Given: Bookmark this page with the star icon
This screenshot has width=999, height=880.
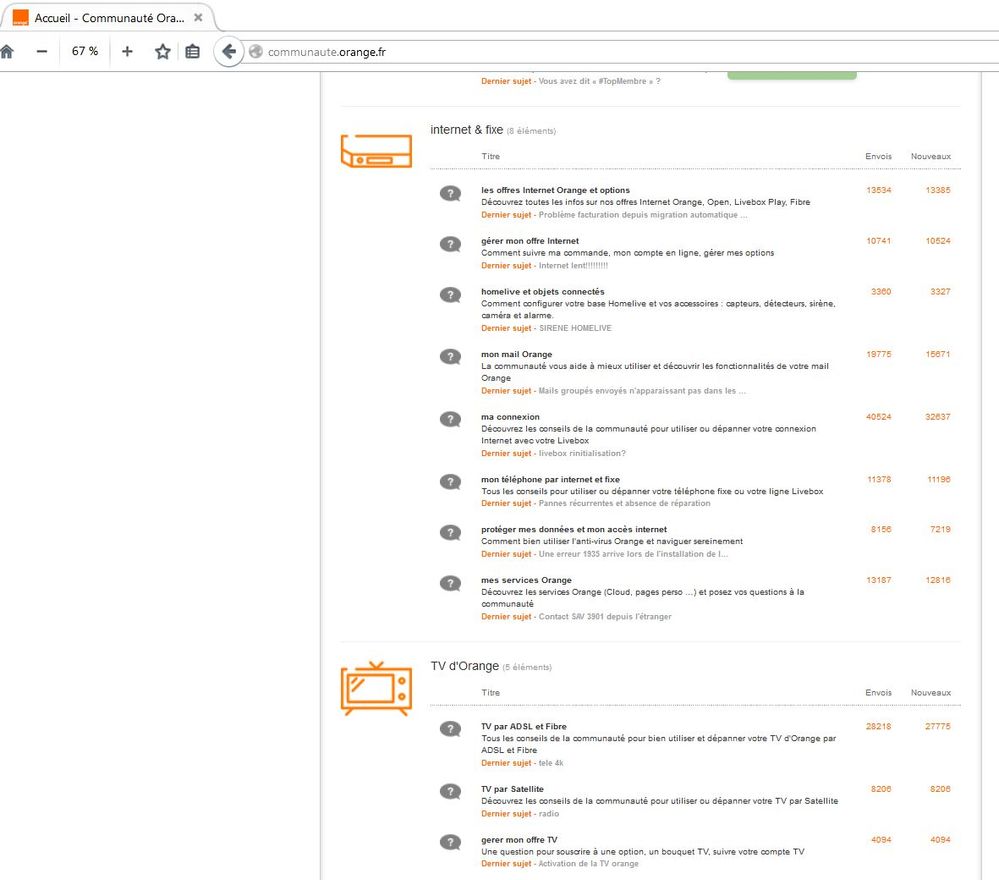Looking at the screenshot, I should pos(162,52).
